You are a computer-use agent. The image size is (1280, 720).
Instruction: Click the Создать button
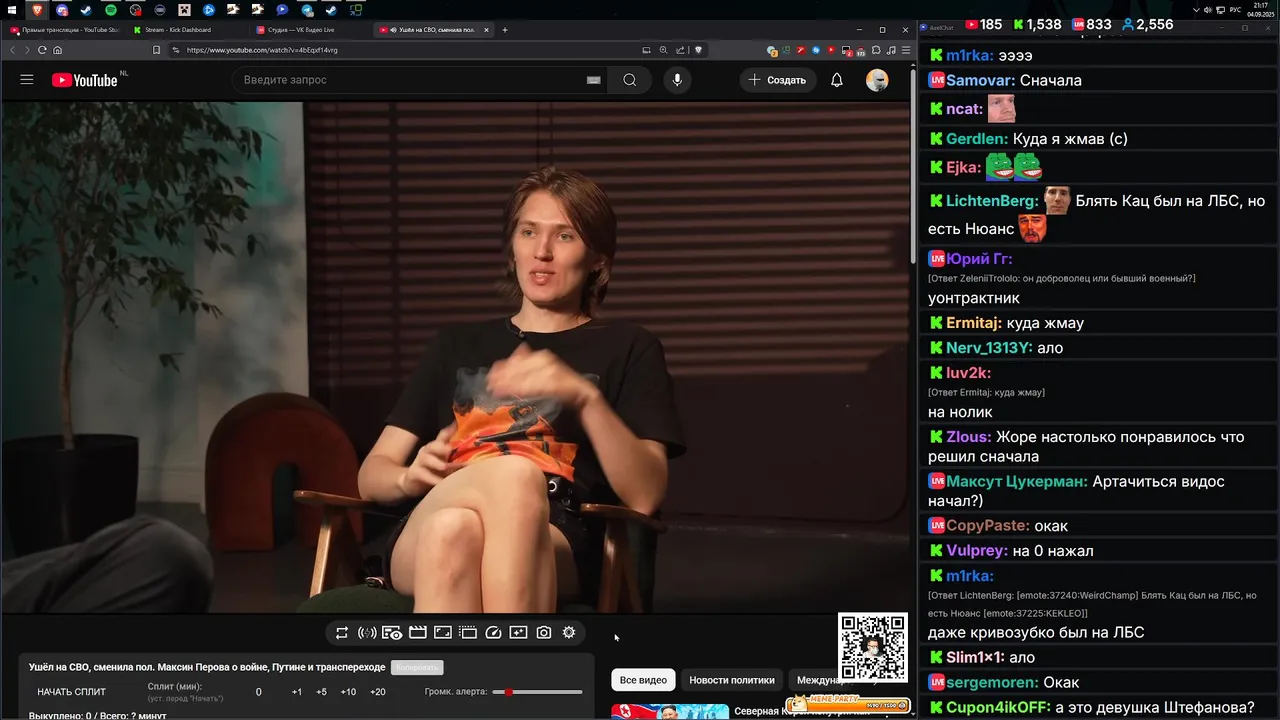(777, 80)
